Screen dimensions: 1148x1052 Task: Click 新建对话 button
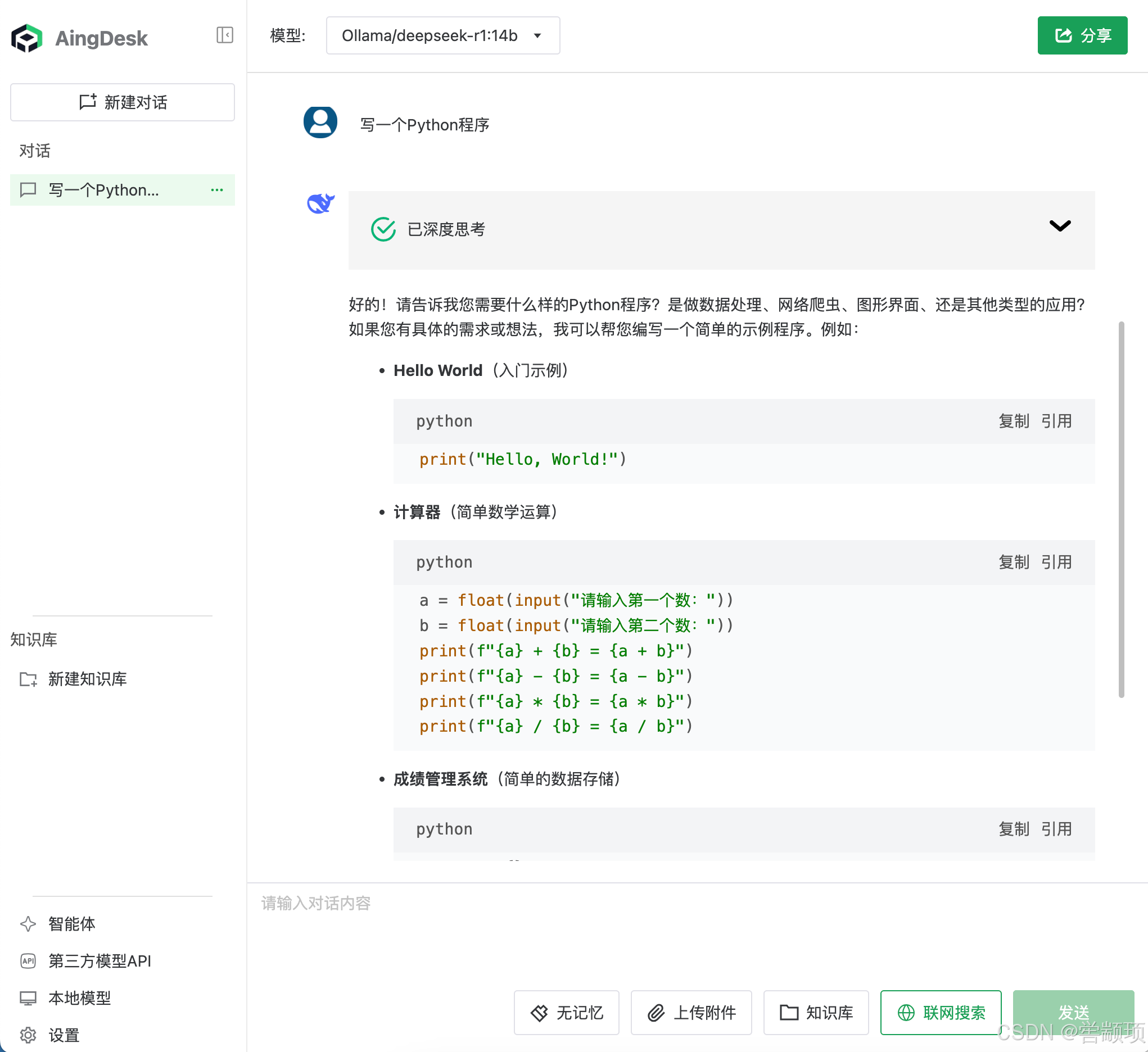(123, 102)
